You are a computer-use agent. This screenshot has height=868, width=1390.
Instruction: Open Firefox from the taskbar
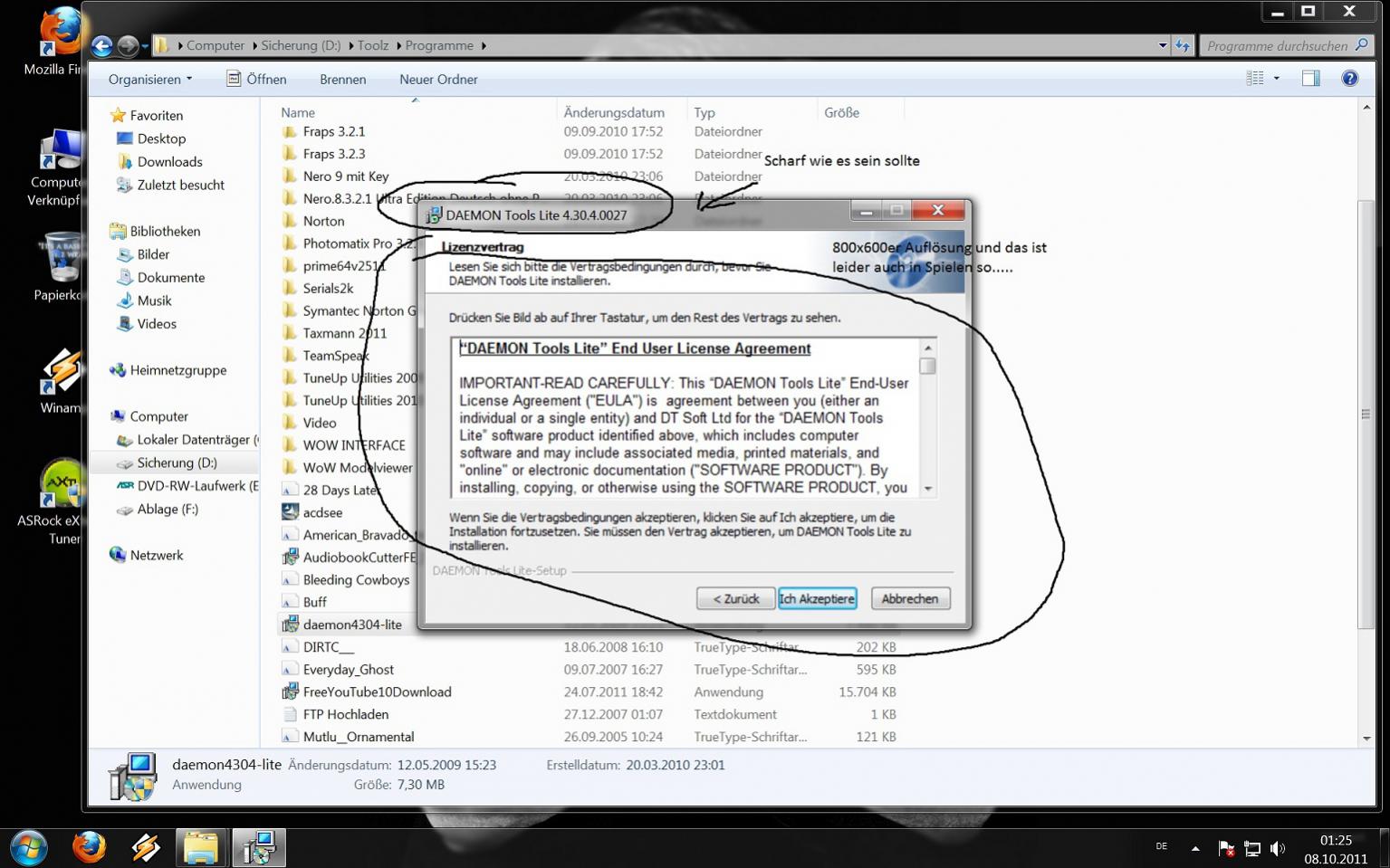[89, 848]
